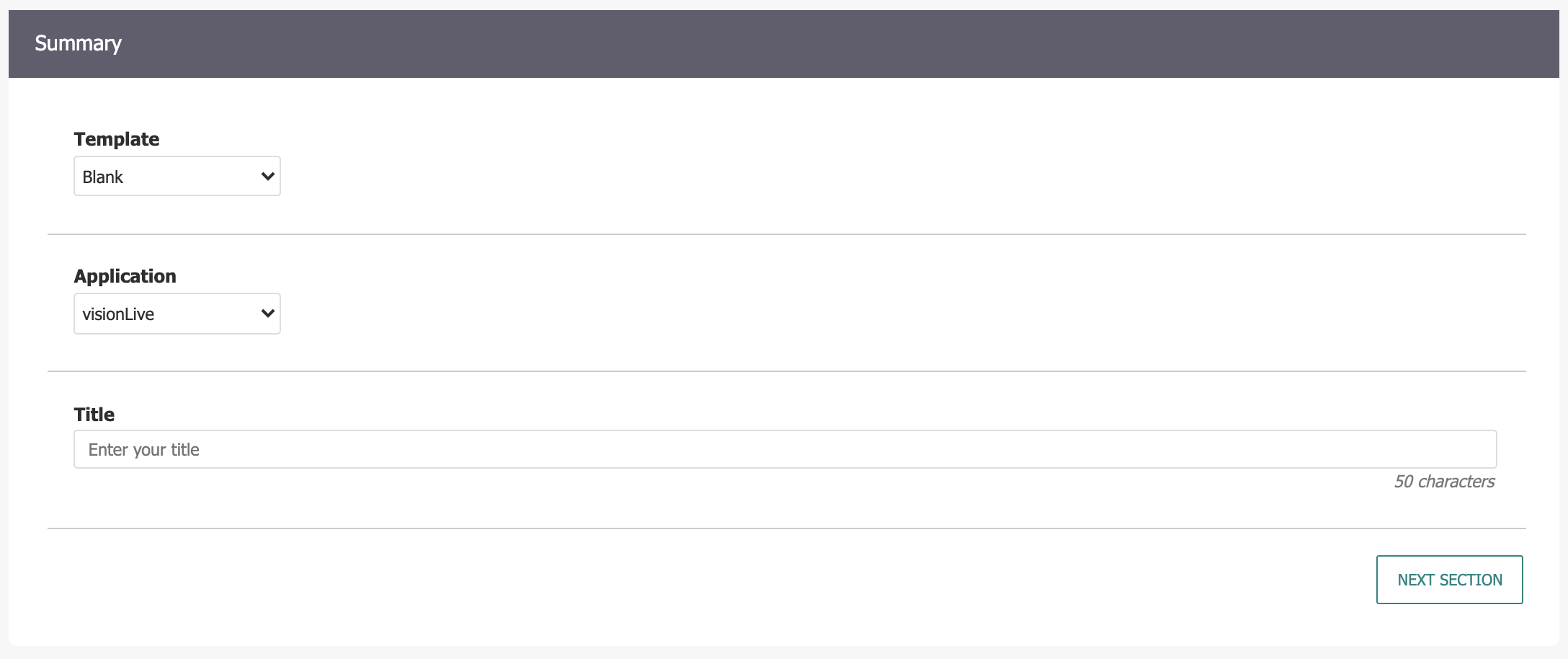Click the Application field label
Viewport: 1568px width, 659px height.
coord(125,276)
